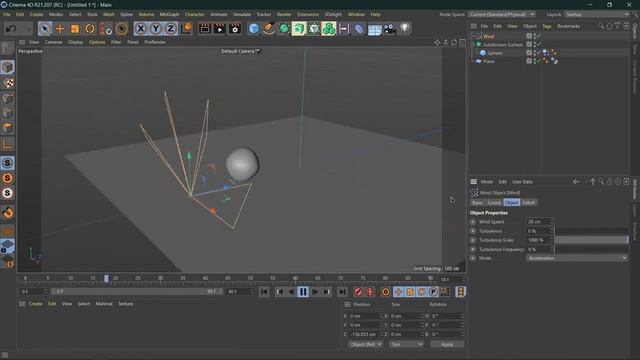
Task: Open the MoGraph menu
Action: coord(169,14)
